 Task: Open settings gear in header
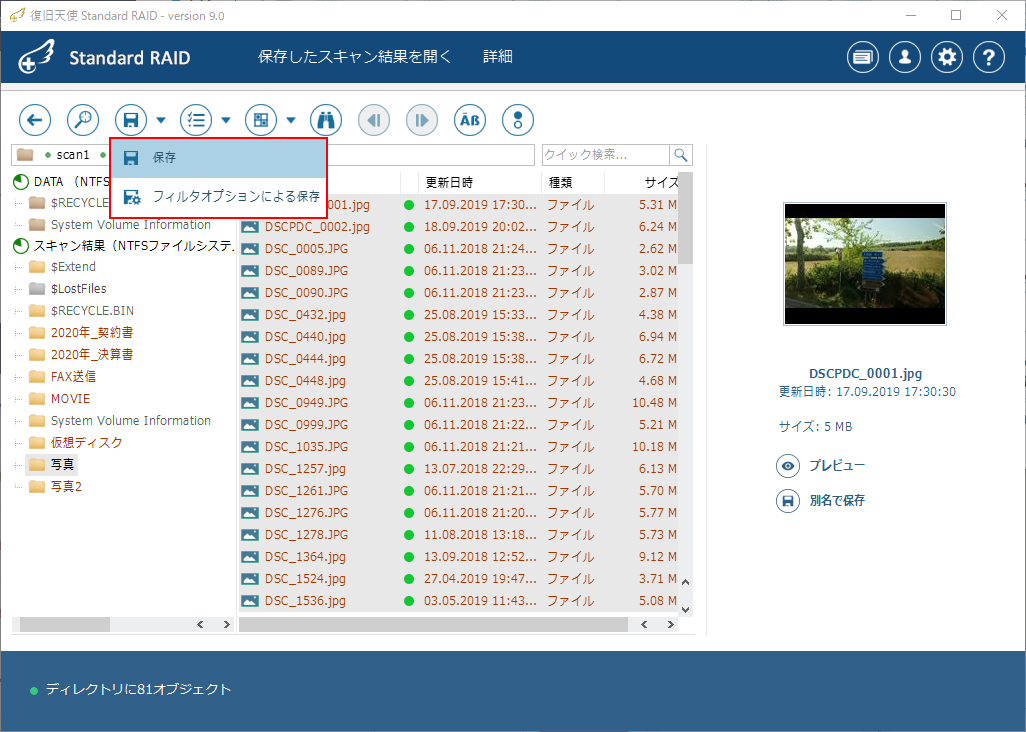coord(947,58)
